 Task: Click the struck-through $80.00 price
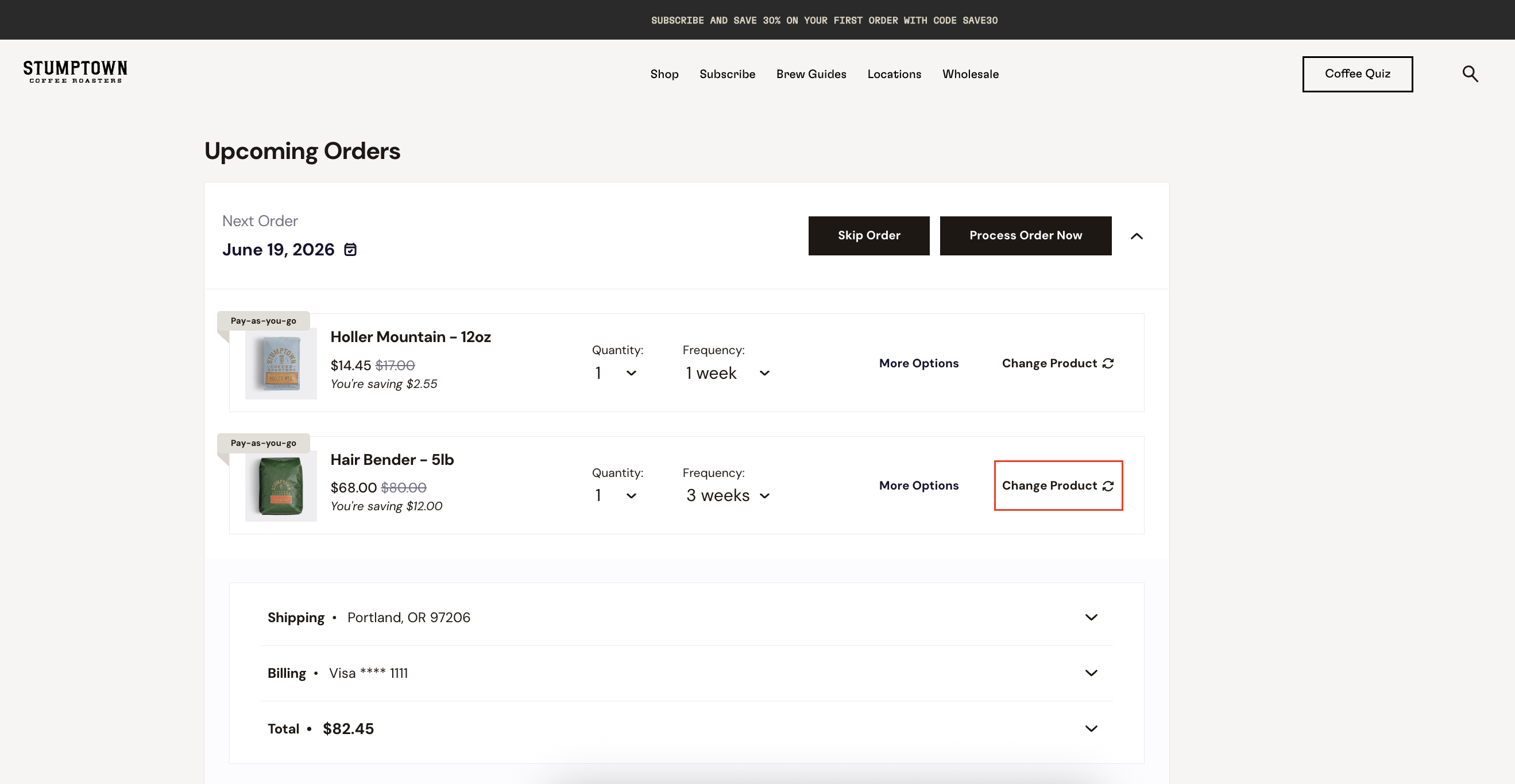pyautogui.click(x=404, y=488)
